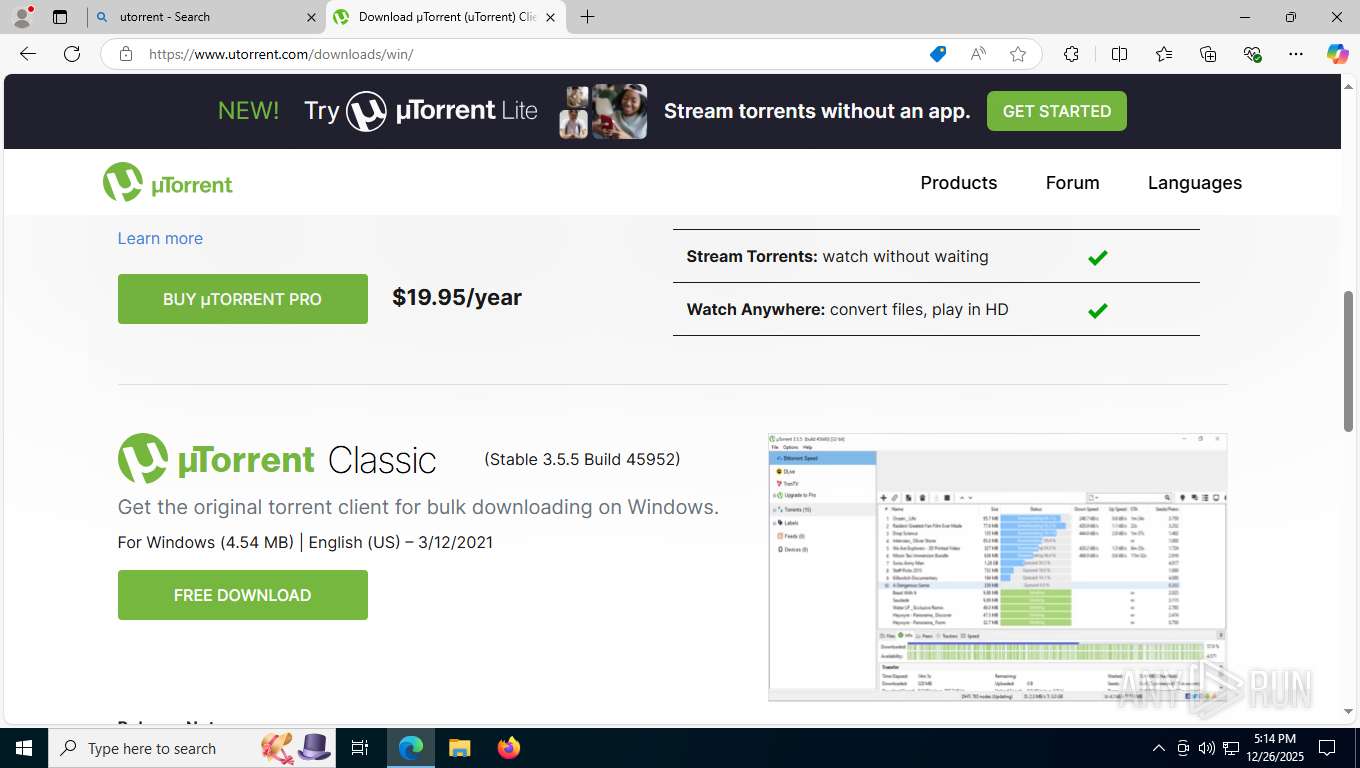Follow the Learn more link
1360x768 pixels.
click(x=160, y=238)
